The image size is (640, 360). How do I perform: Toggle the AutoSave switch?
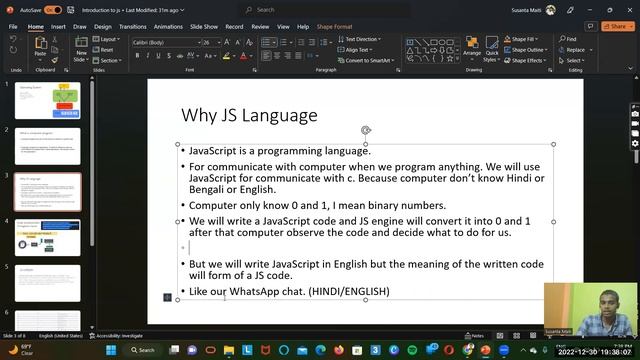[x=53, y=10]
